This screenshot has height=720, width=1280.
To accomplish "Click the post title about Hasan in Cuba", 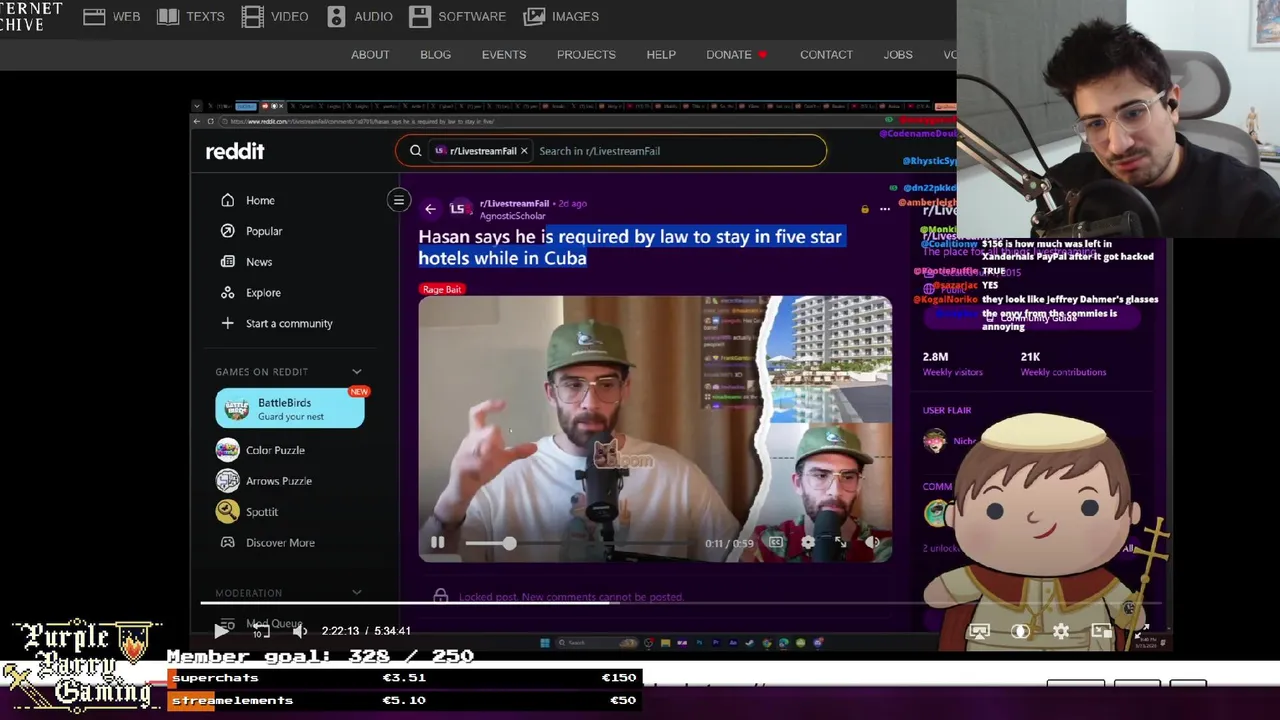I will pyautogui.click(x=630, y=247).
